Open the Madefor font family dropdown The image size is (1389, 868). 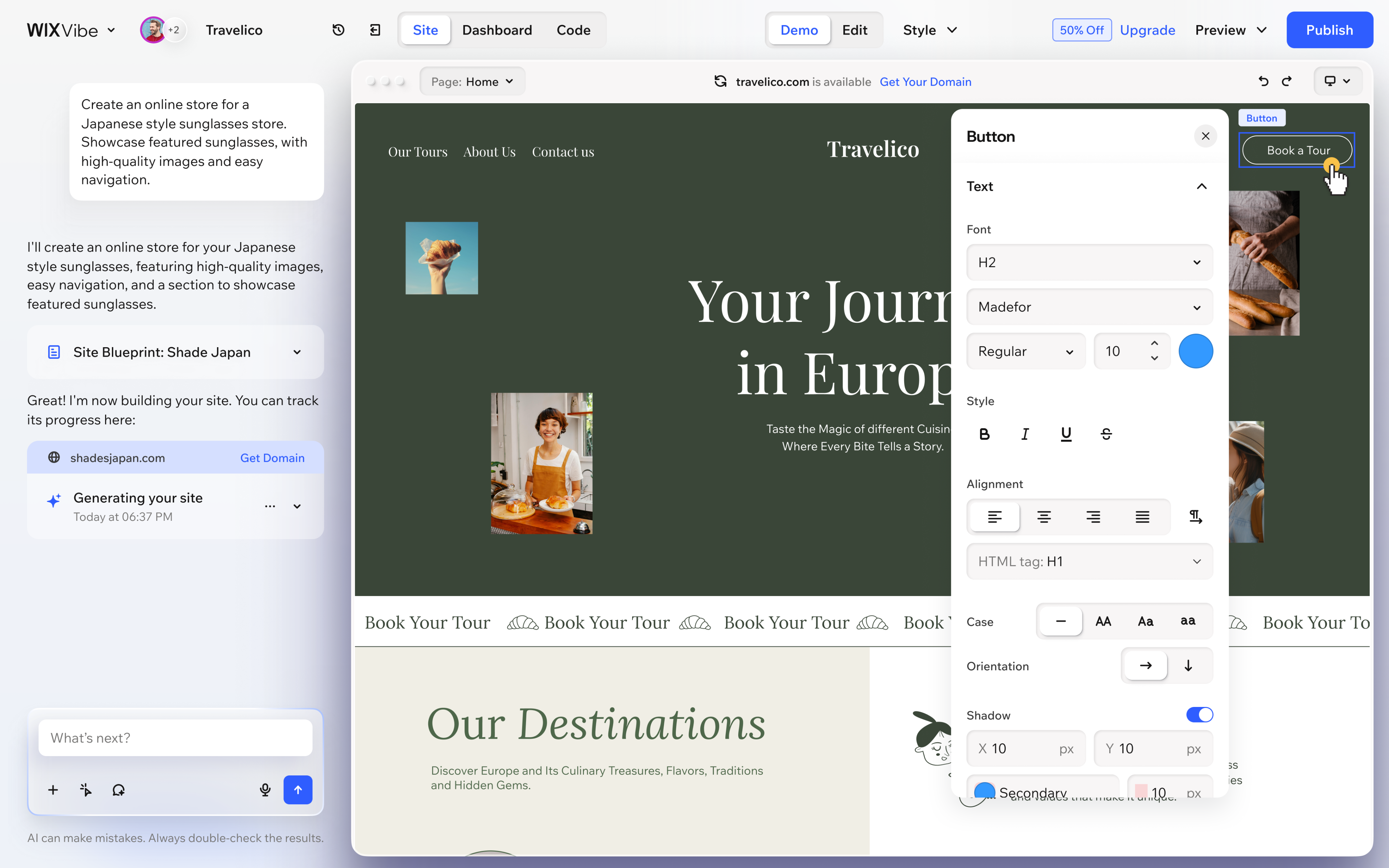click(1089, 307)
